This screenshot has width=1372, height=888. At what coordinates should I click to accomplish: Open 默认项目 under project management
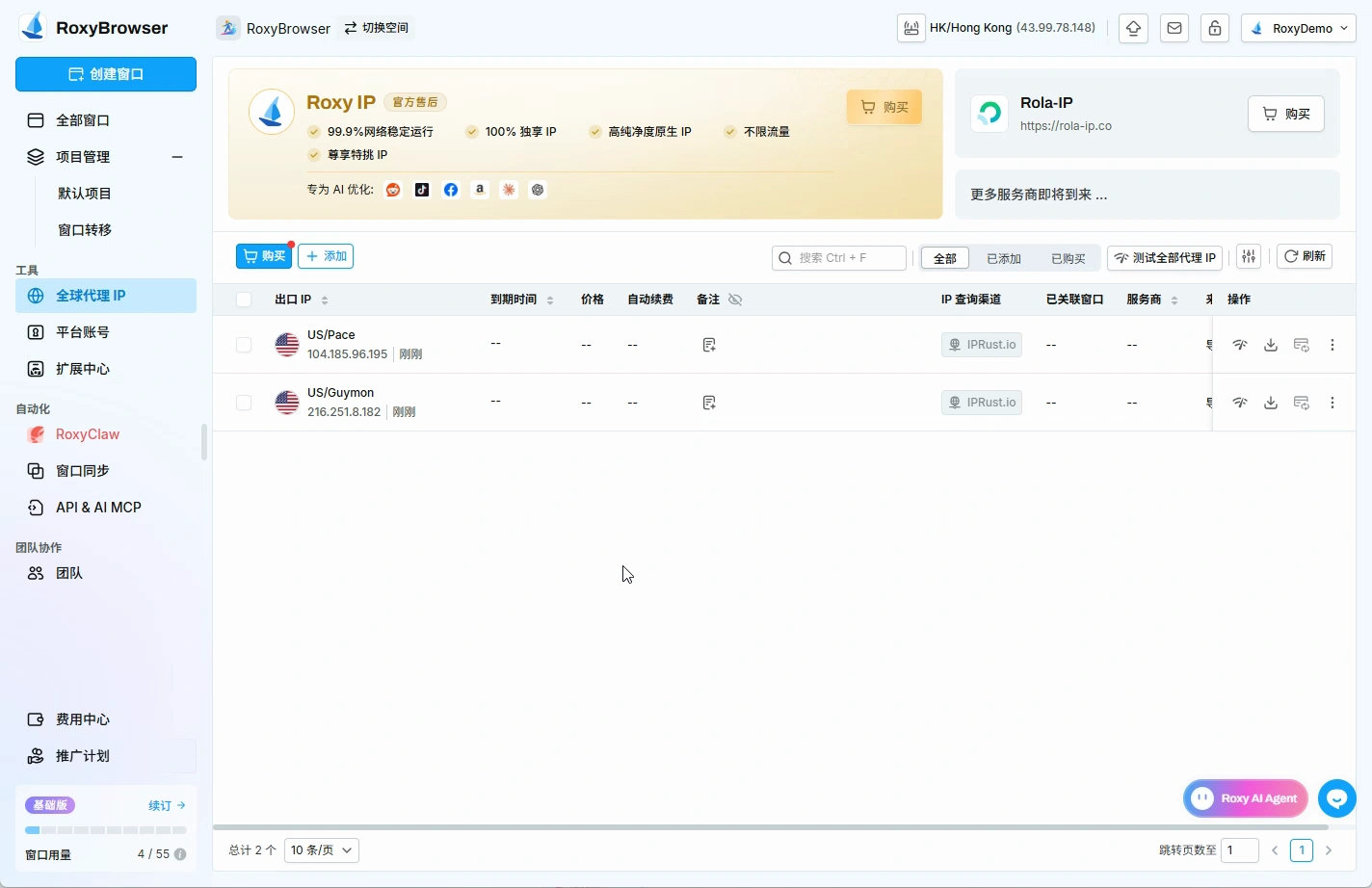coord(85,194)
